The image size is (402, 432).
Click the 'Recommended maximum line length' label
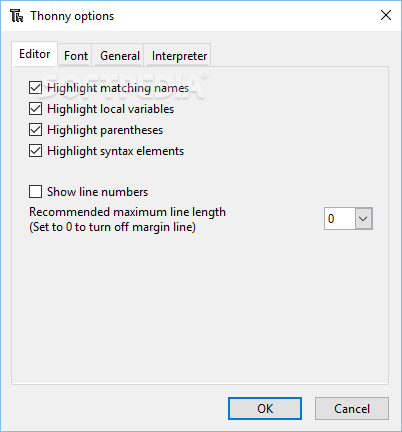pos(127,212)
